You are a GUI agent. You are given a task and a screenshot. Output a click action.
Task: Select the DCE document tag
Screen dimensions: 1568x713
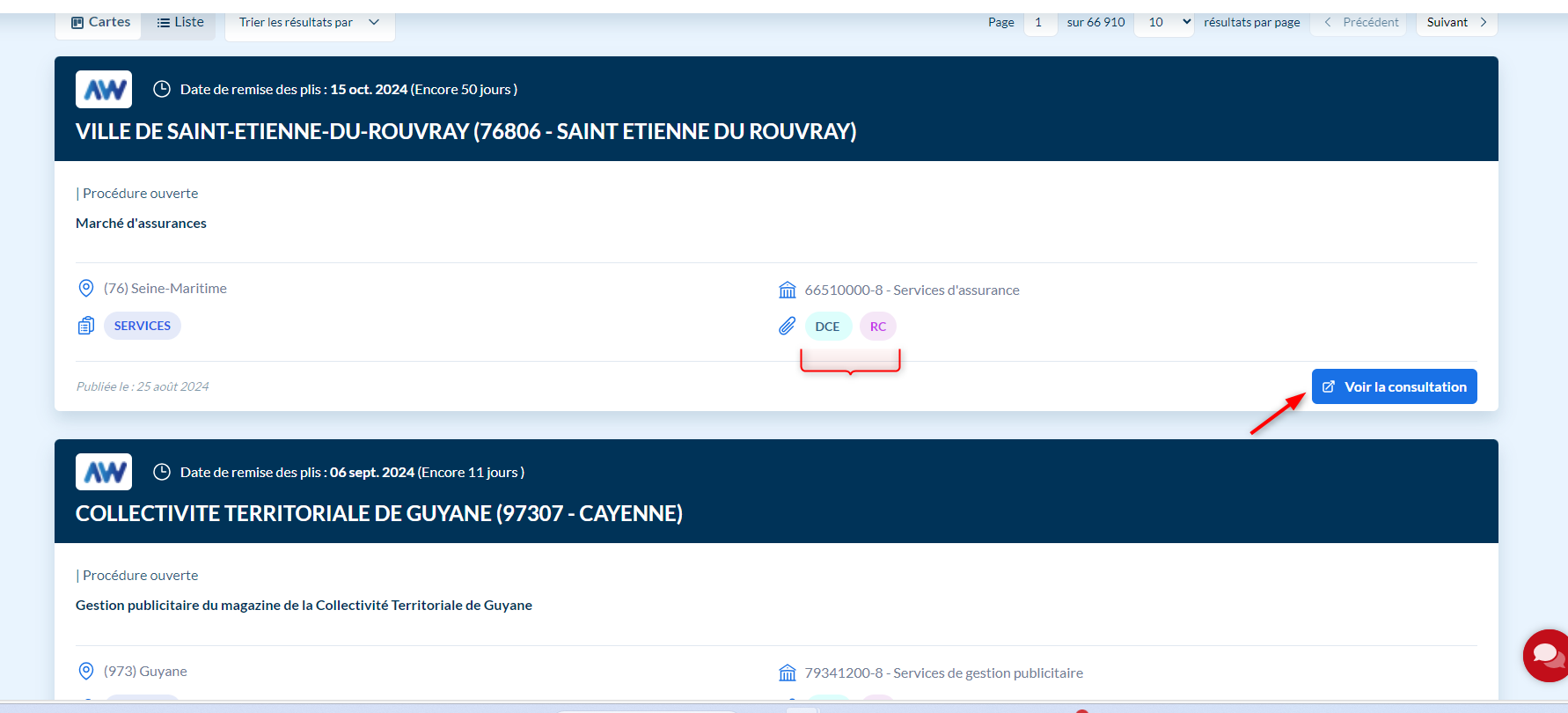click(x=827, y=327)
